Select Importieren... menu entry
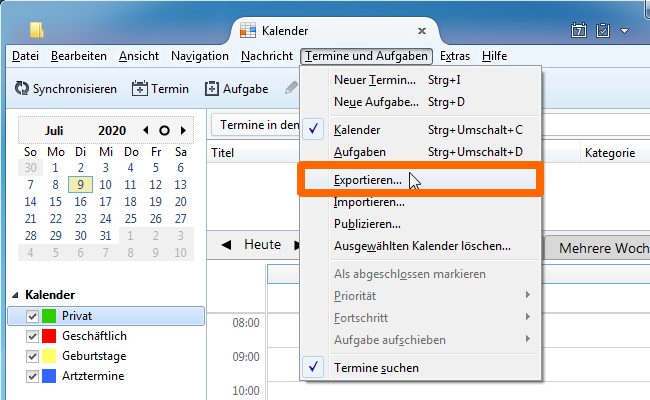650x400 pixels. click(421, 202)
